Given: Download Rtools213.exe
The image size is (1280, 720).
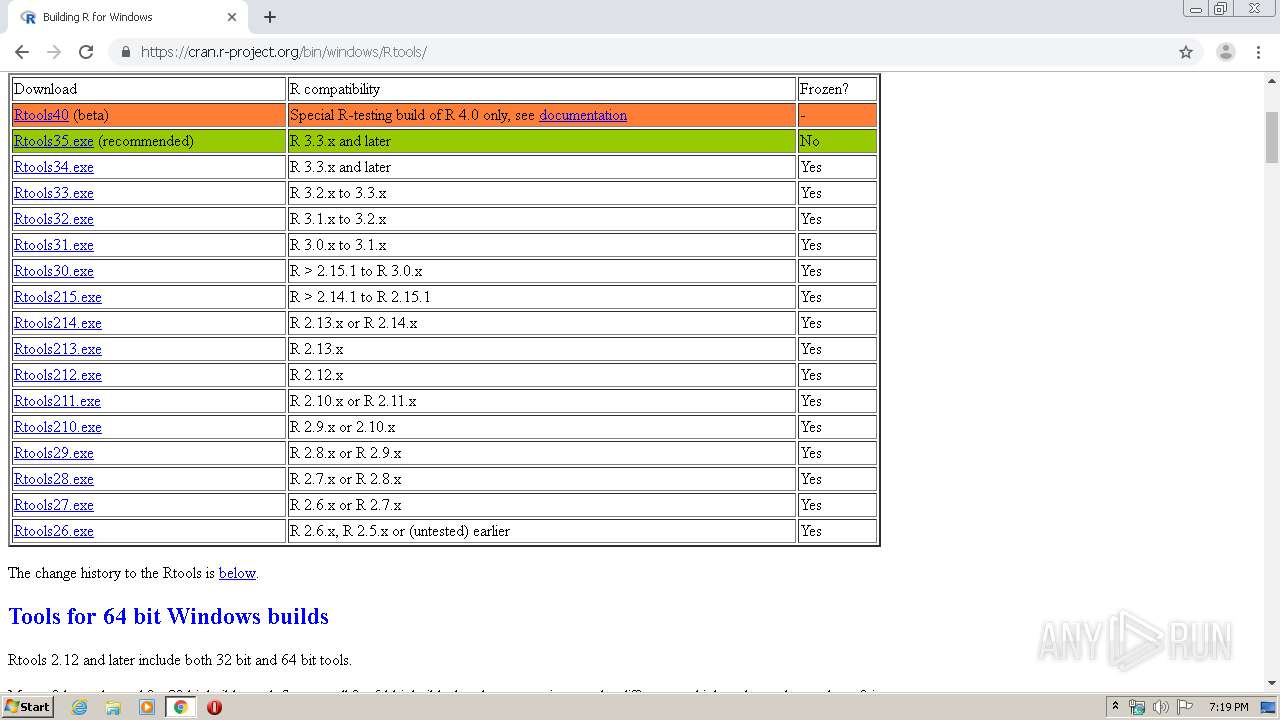Looking at the screenshot, I should [58, 349].
